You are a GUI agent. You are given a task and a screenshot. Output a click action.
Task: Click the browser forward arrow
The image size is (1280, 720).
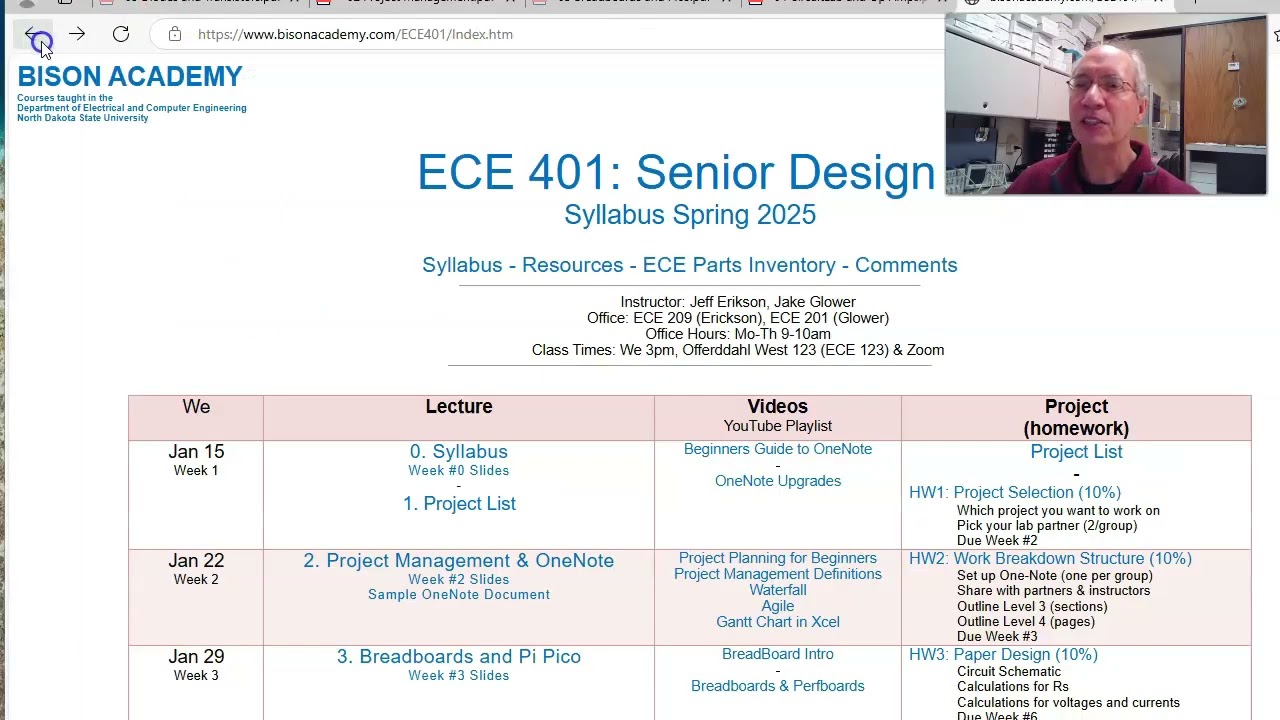[x=77, y=34]
